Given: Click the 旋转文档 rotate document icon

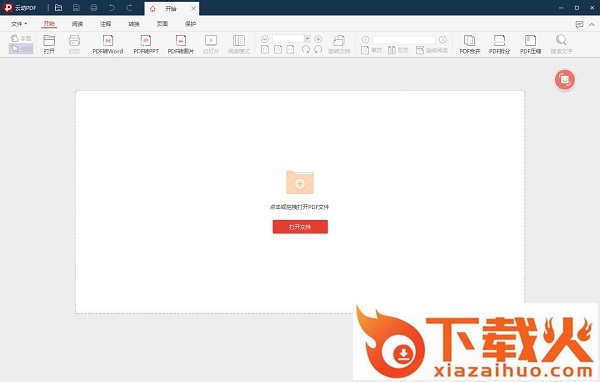Looking at the screenshot, I should coord(339,44).
